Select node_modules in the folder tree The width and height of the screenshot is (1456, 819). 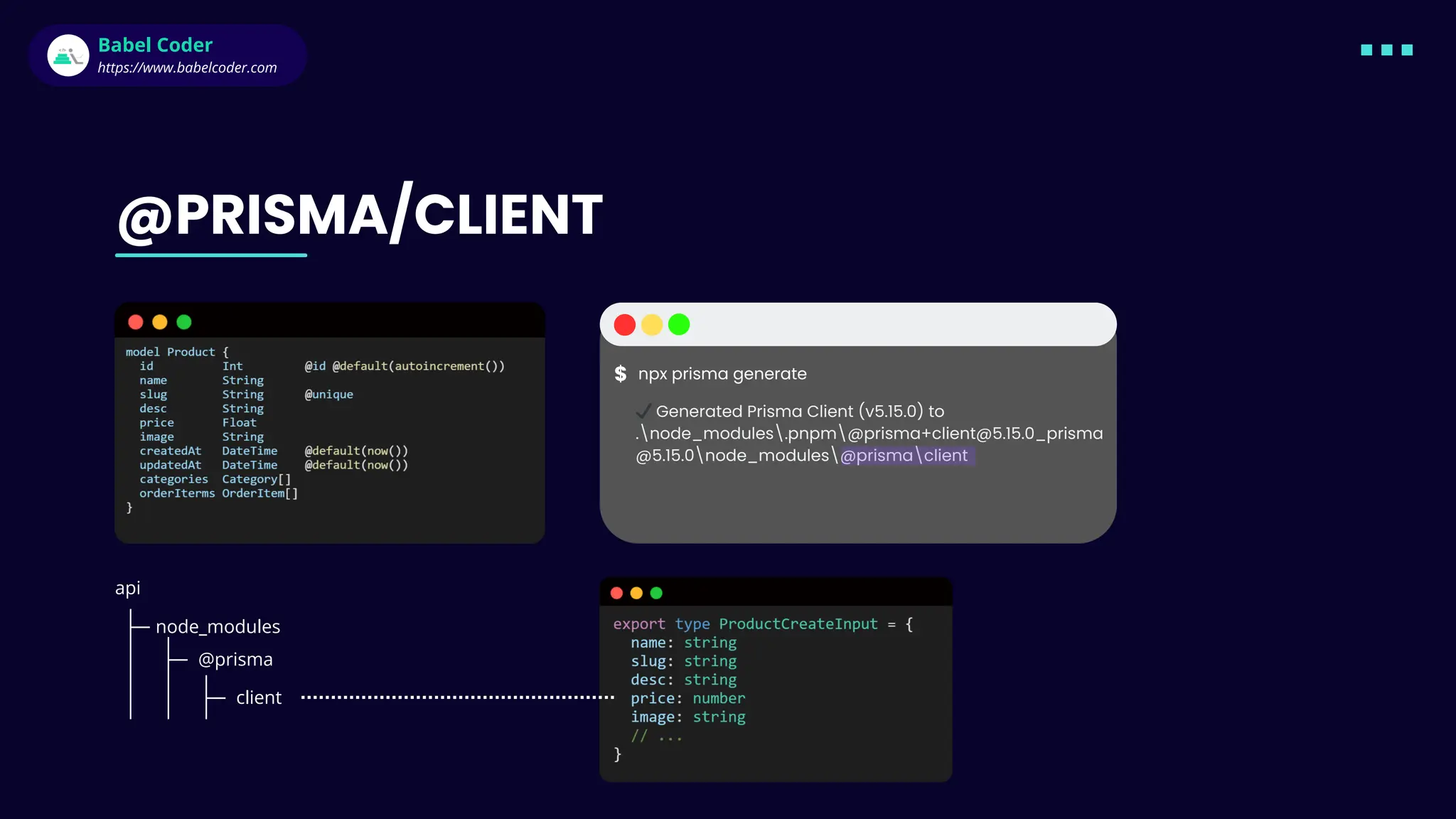click(218, 626)
